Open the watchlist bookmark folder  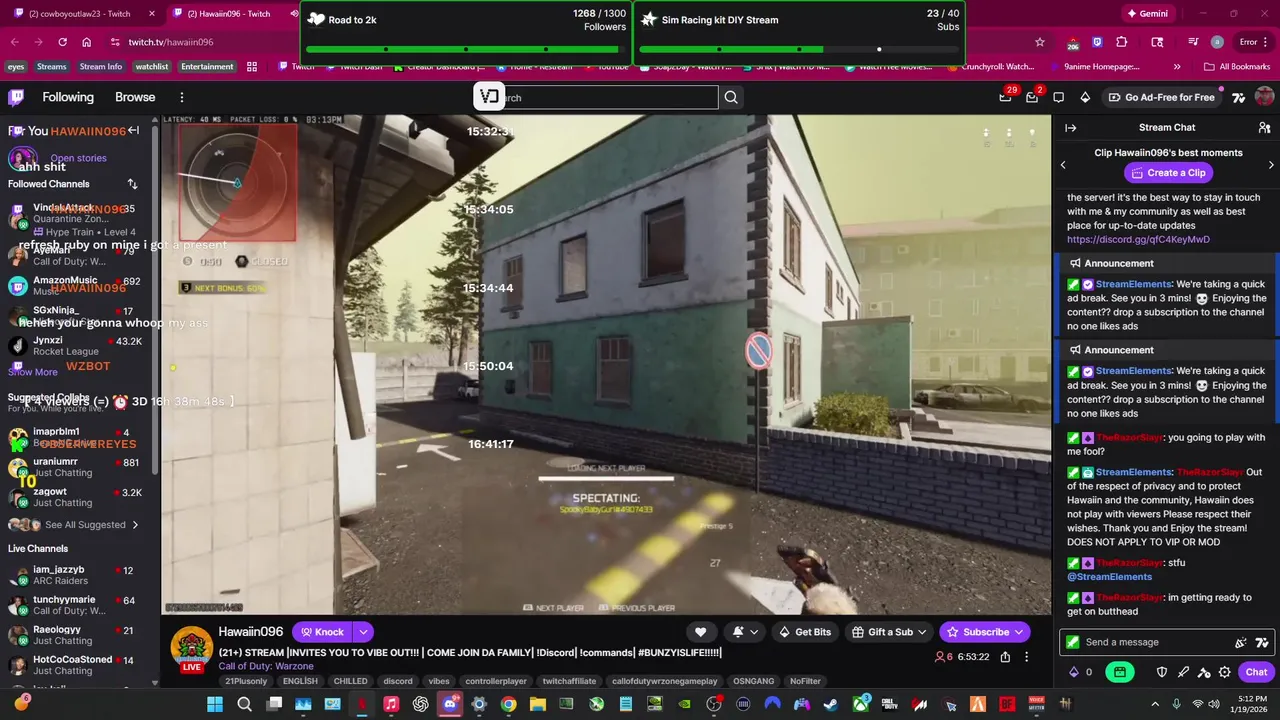click(x=152, y=67)
